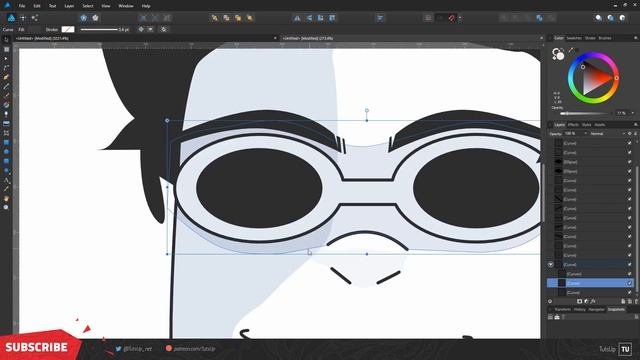Select the Move tool
The height and width of the screenshot is (360, 640).
click(6, 40)
